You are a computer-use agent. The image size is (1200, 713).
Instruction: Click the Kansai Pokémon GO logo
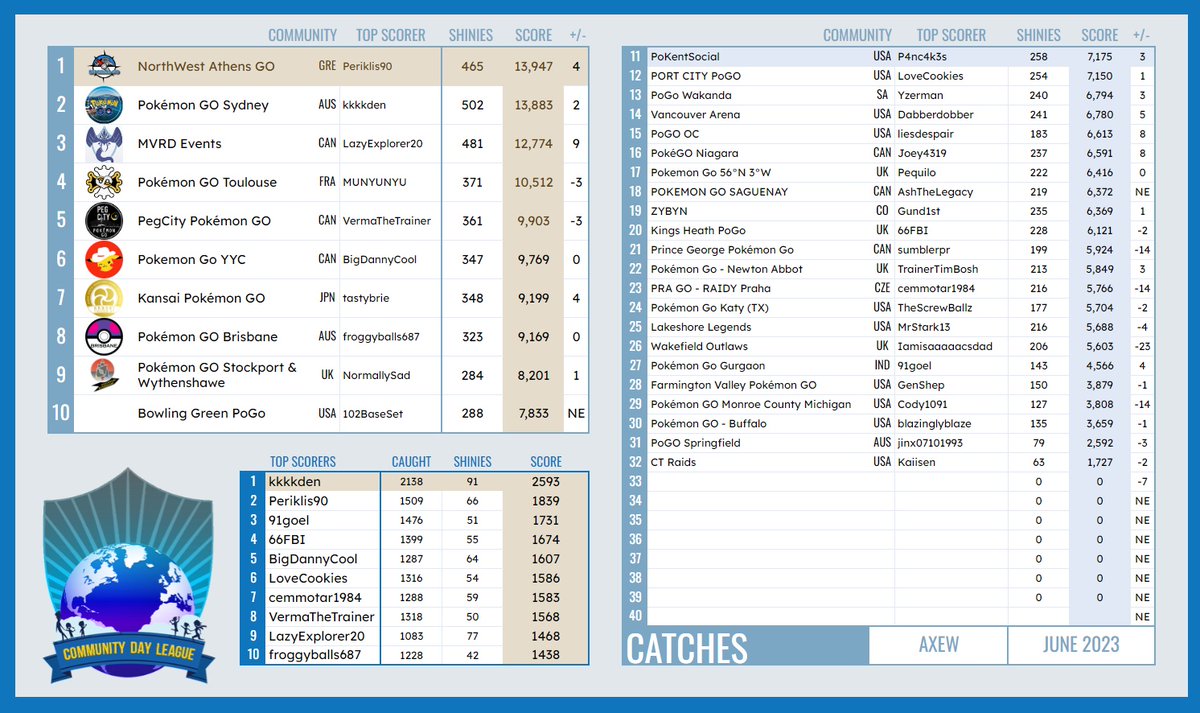[105, 298]
